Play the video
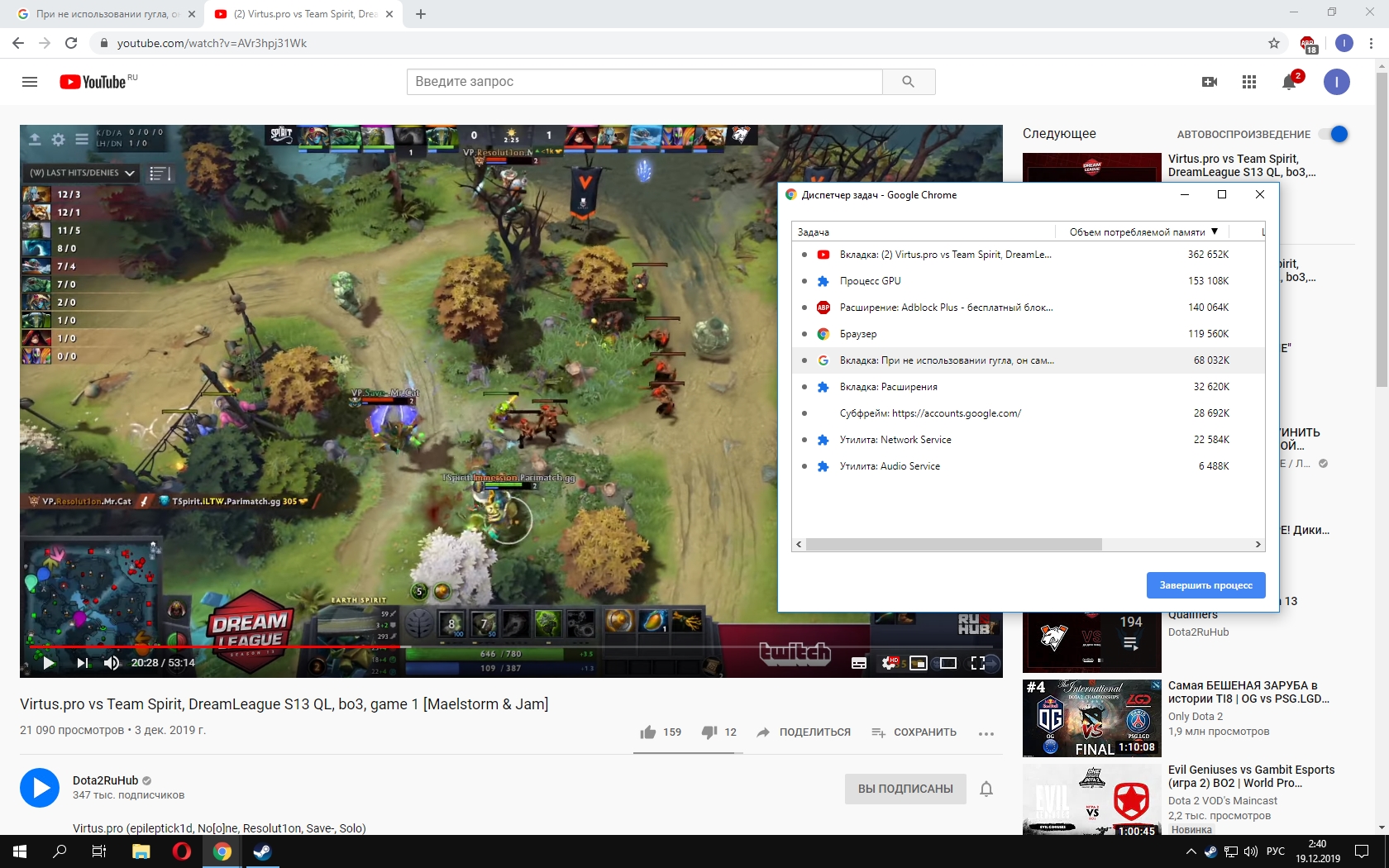The height and width of the screenshot is (868, 1389). point(48,663)
